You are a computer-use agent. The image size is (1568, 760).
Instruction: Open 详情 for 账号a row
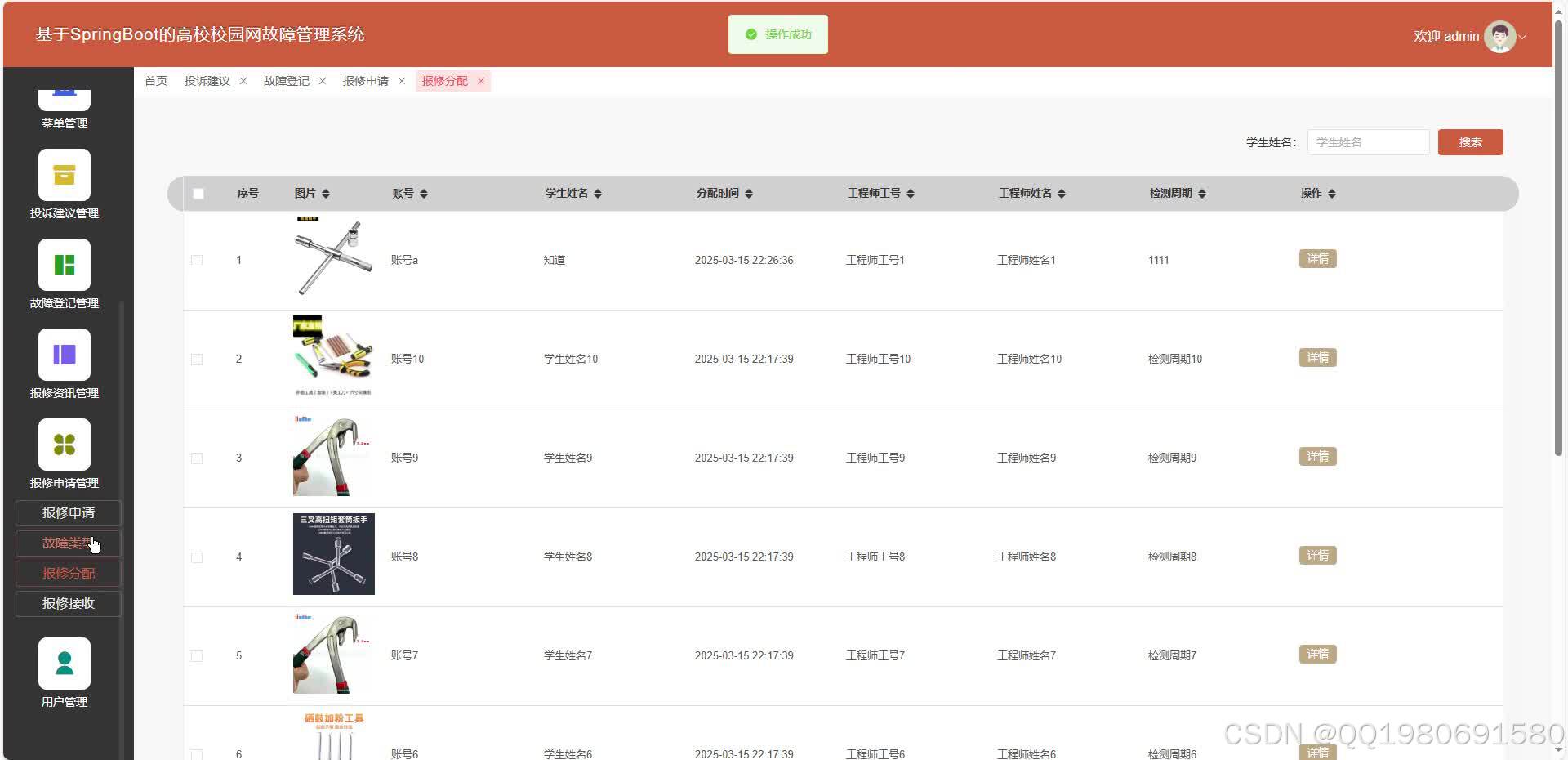[x=1317, y=259]
